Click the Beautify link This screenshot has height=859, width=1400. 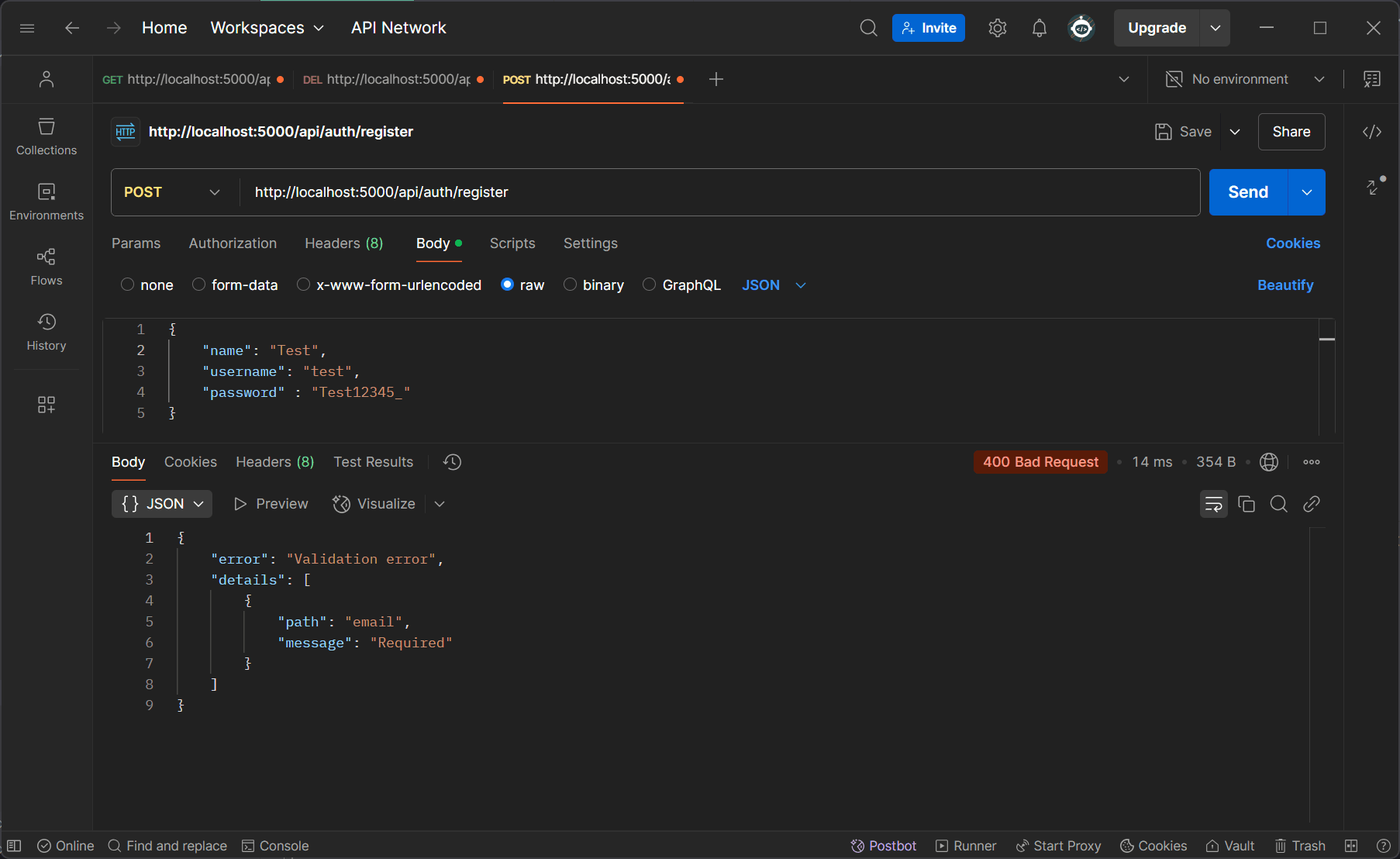[x=1285, y=285]
